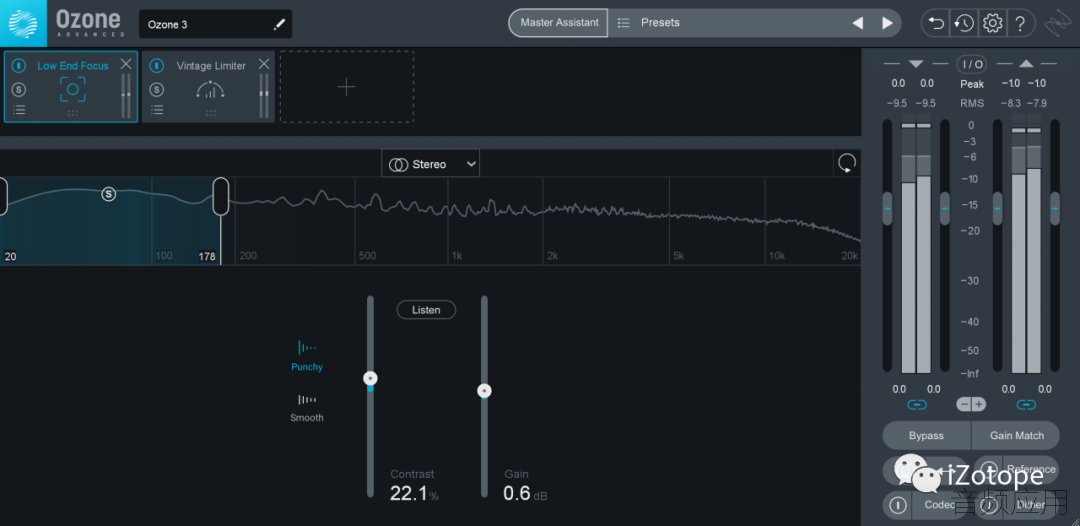1080x526 pixels.
Task: Click the Vintage Limiter drag handle dots
Action: (x=211, y=113)
